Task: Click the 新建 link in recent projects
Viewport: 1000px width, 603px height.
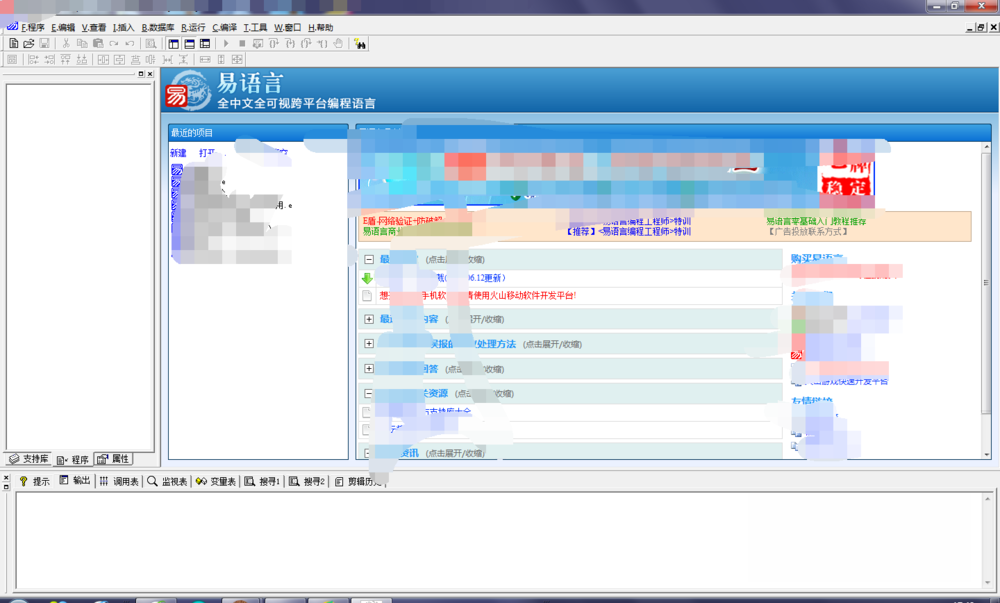Action: [178, 153]
